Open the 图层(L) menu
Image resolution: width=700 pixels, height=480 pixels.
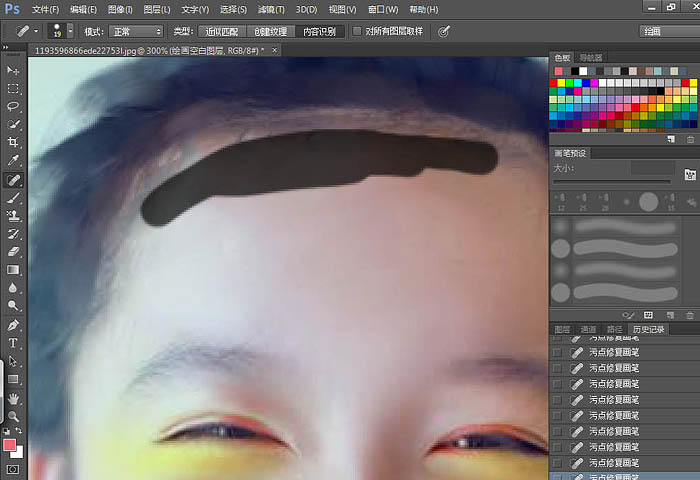[157, 9]
